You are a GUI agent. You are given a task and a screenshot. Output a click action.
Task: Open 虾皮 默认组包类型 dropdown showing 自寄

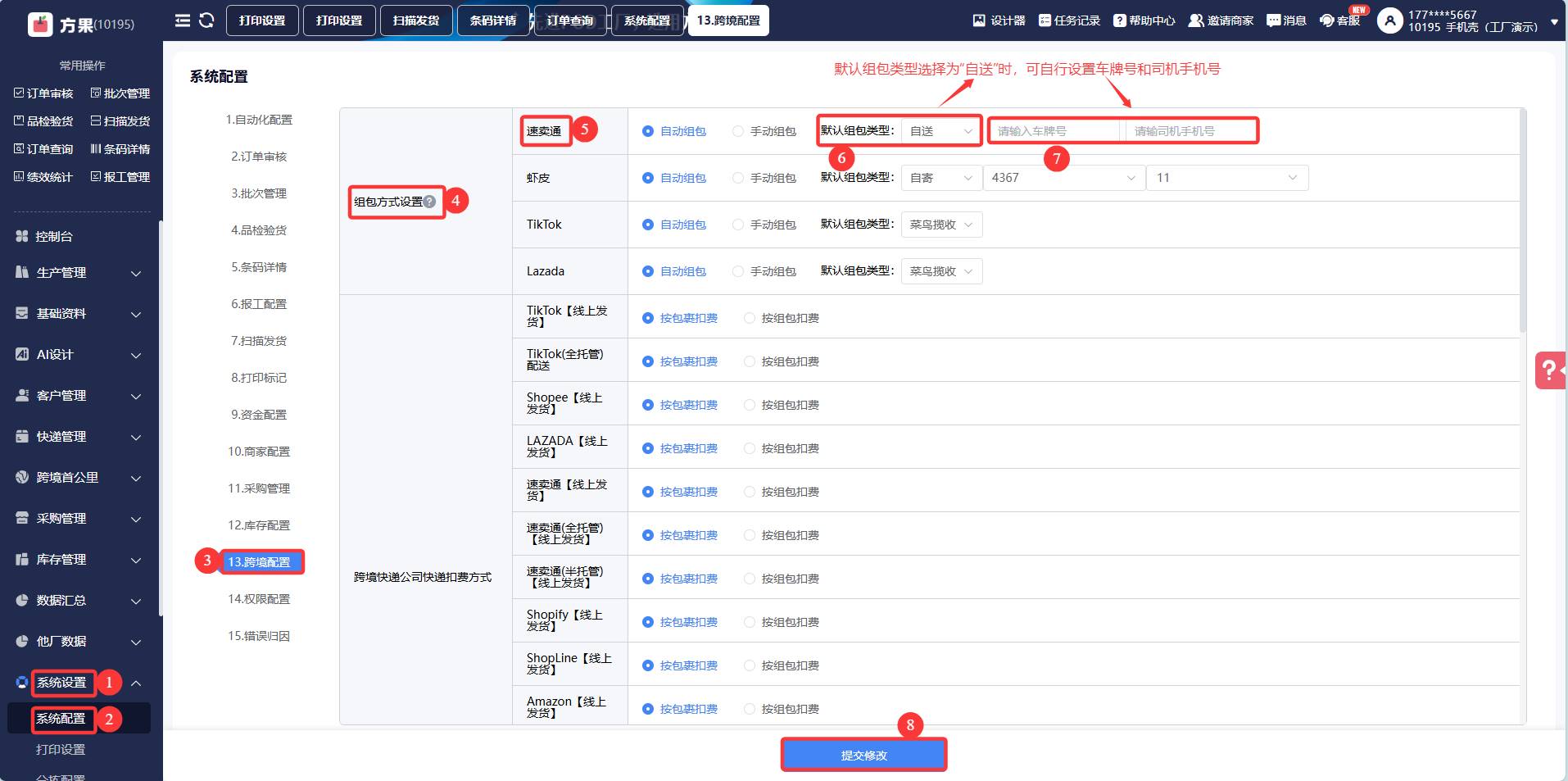click(x=941, y=178)
